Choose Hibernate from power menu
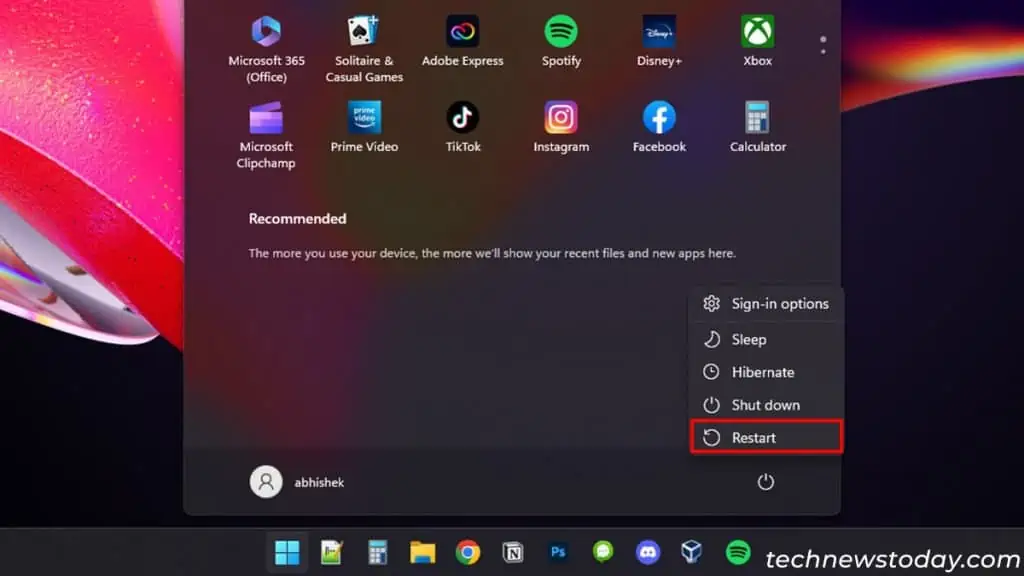The image size is (1024, 576). (x=766, y=372)
